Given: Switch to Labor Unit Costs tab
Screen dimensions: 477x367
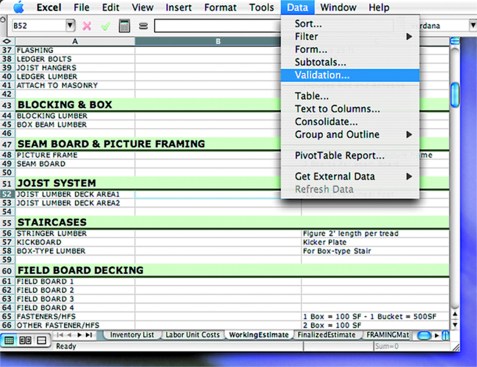Looking at the screenshot, I should point(192,335).
